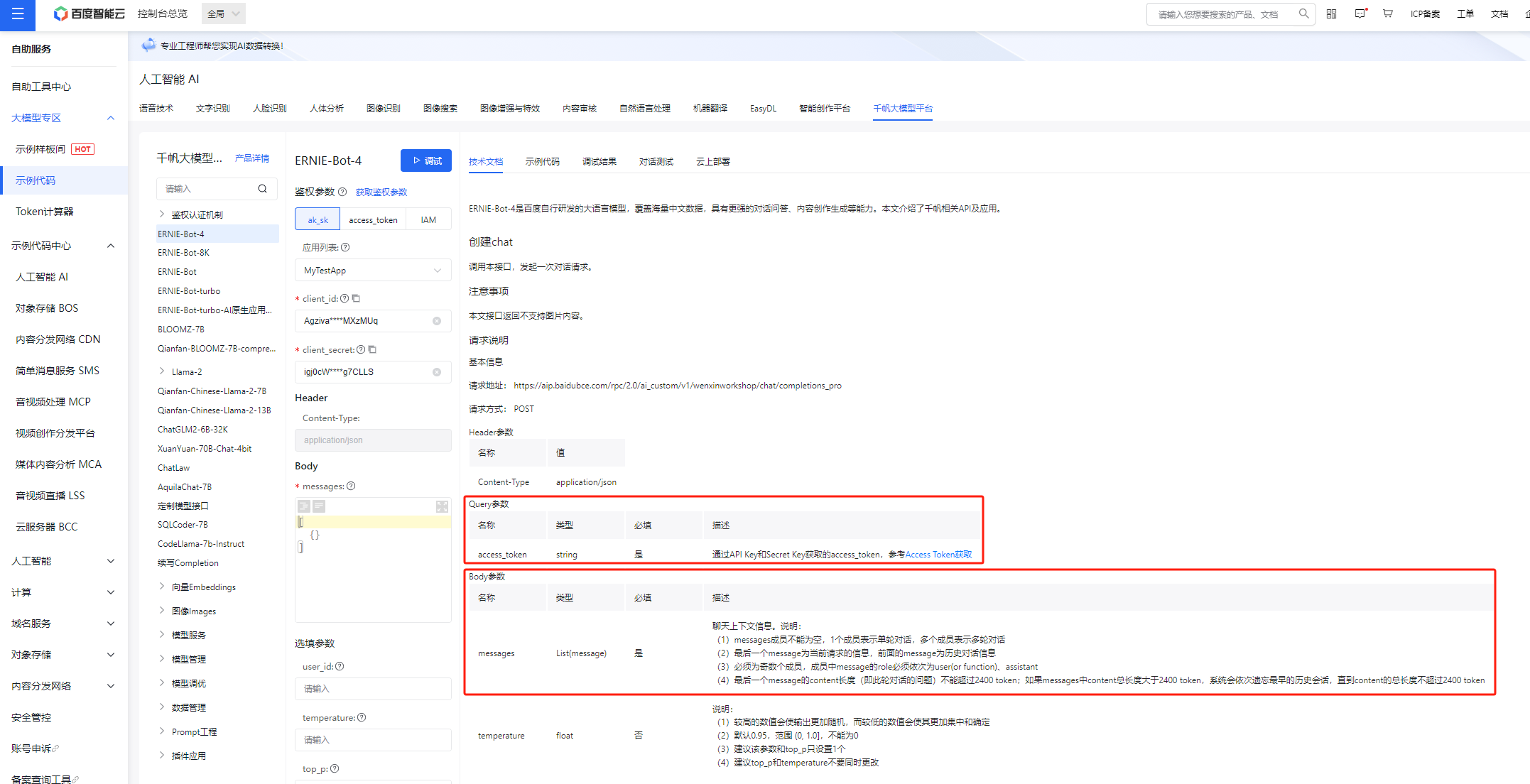Click help icon next to temperature
Screen dimensions: 1530x784
coord(362,717)
